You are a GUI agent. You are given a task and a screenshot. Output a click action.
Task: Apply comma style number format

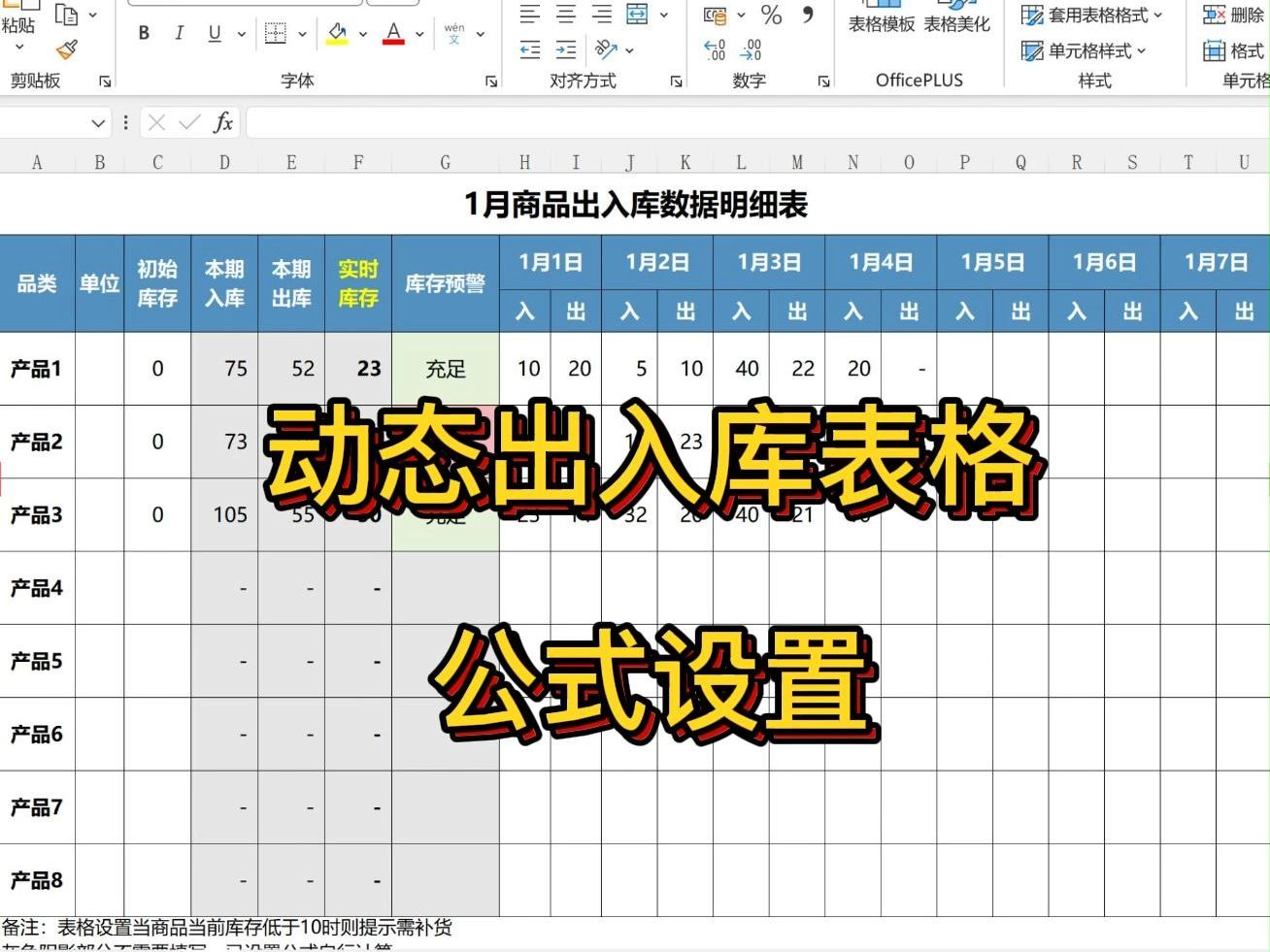(808, 14)
